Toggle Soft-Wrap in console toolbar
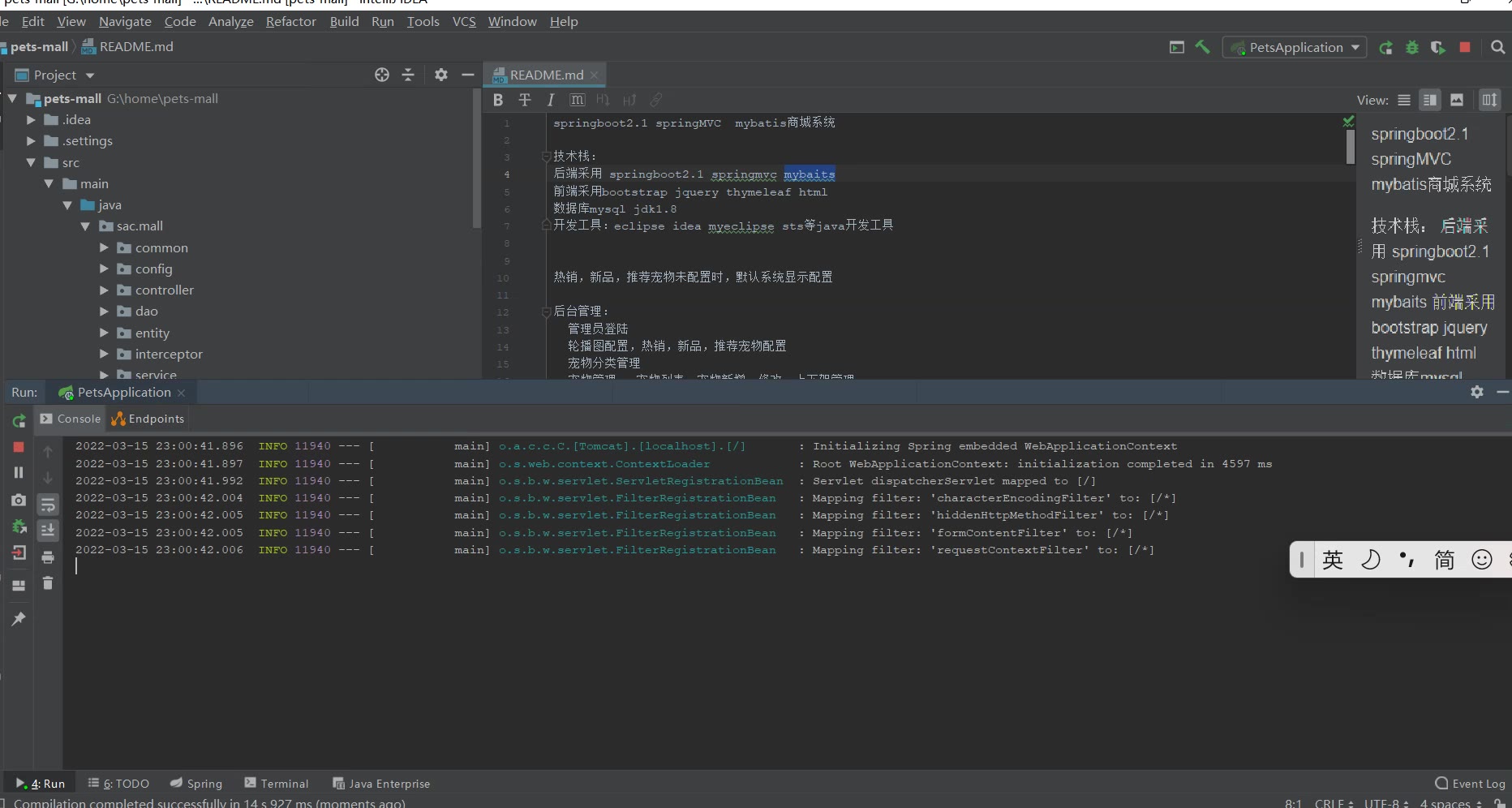 click(x=48, y=505)
